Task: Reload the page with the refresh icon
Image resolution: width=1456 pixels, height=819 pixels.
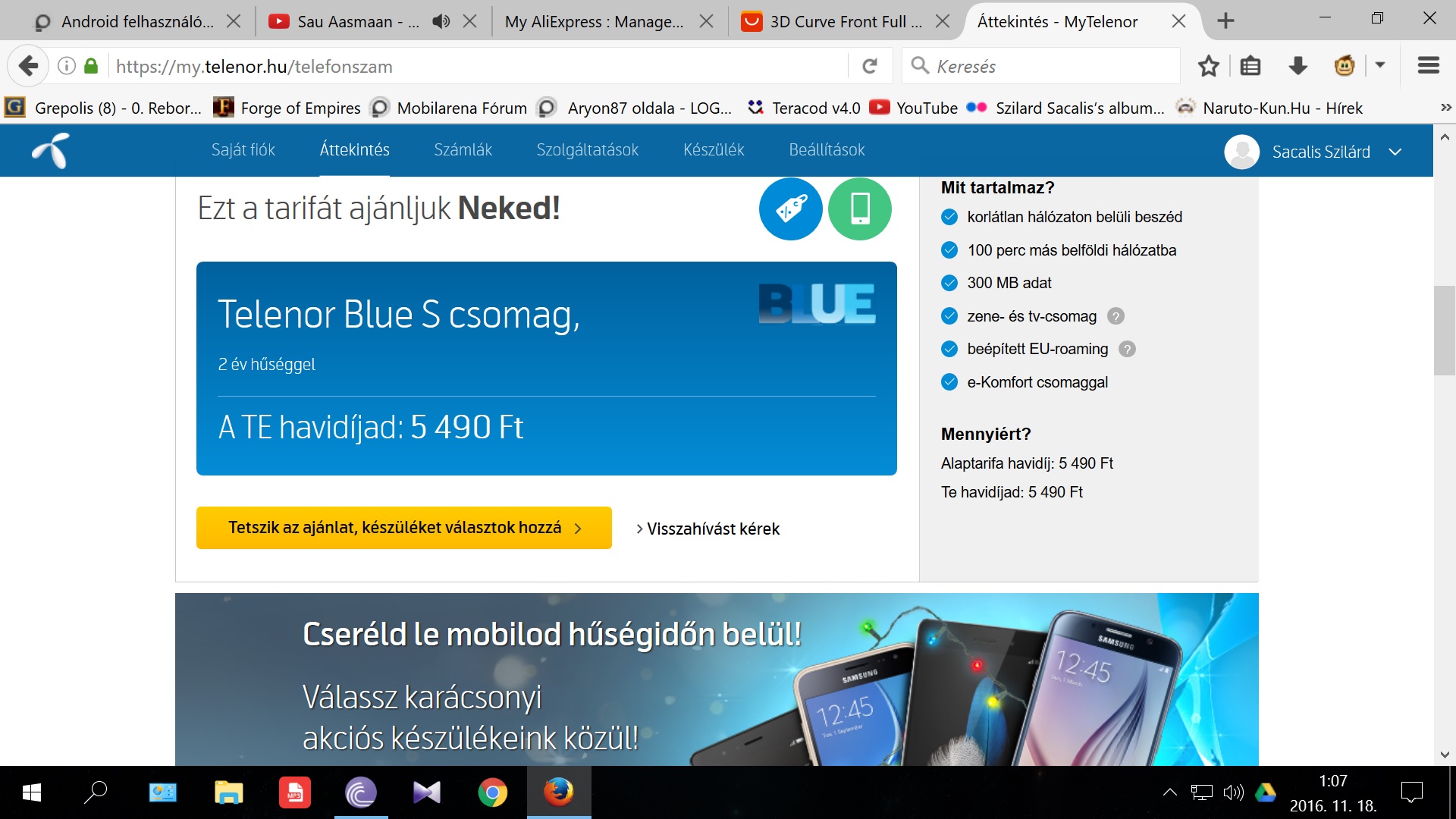Action: pyautogui.click(x=870, y=66)
